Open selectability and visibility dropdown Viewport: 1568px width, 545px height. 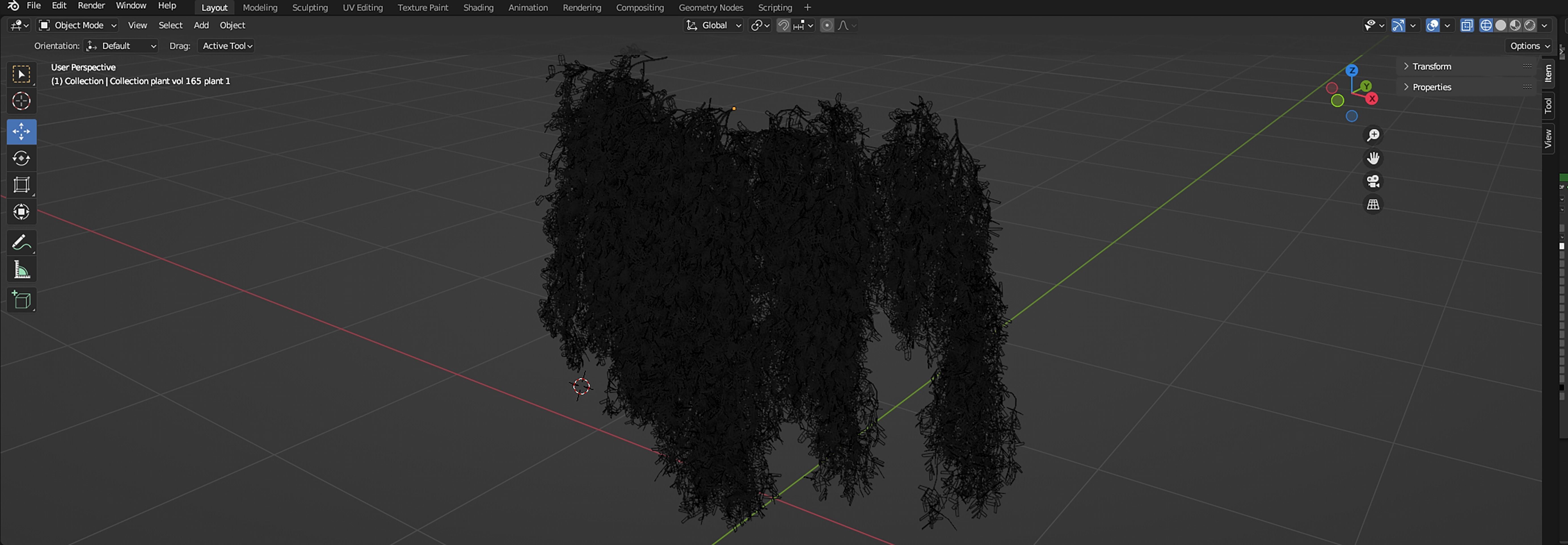pyautogui.click(x=1374, y=25)
